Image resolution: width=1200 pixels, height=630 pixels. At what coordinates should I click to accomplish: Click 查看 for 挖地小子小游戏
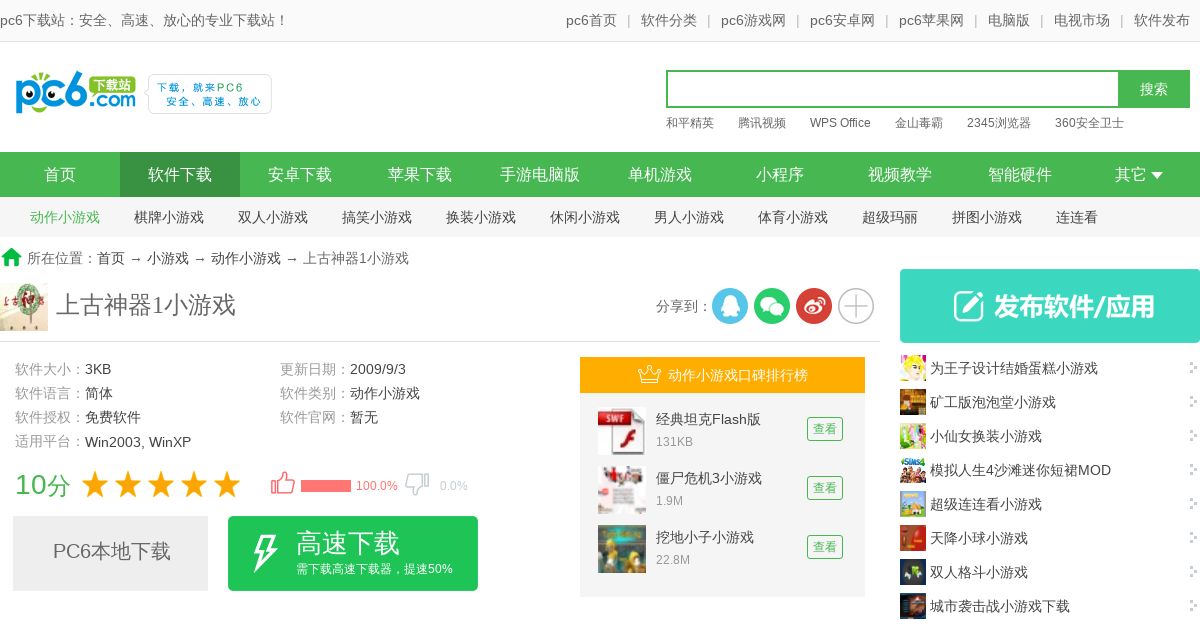825,547
